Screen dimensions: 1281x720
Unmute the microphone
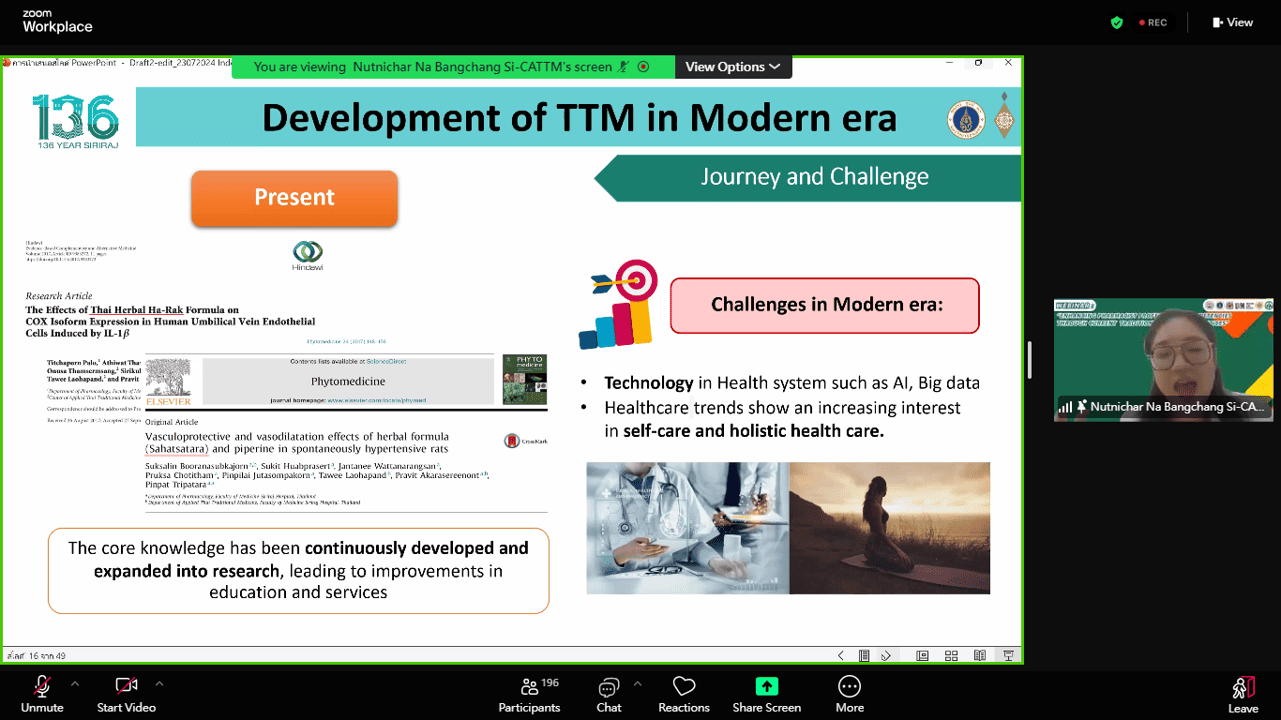pos(42,693)
